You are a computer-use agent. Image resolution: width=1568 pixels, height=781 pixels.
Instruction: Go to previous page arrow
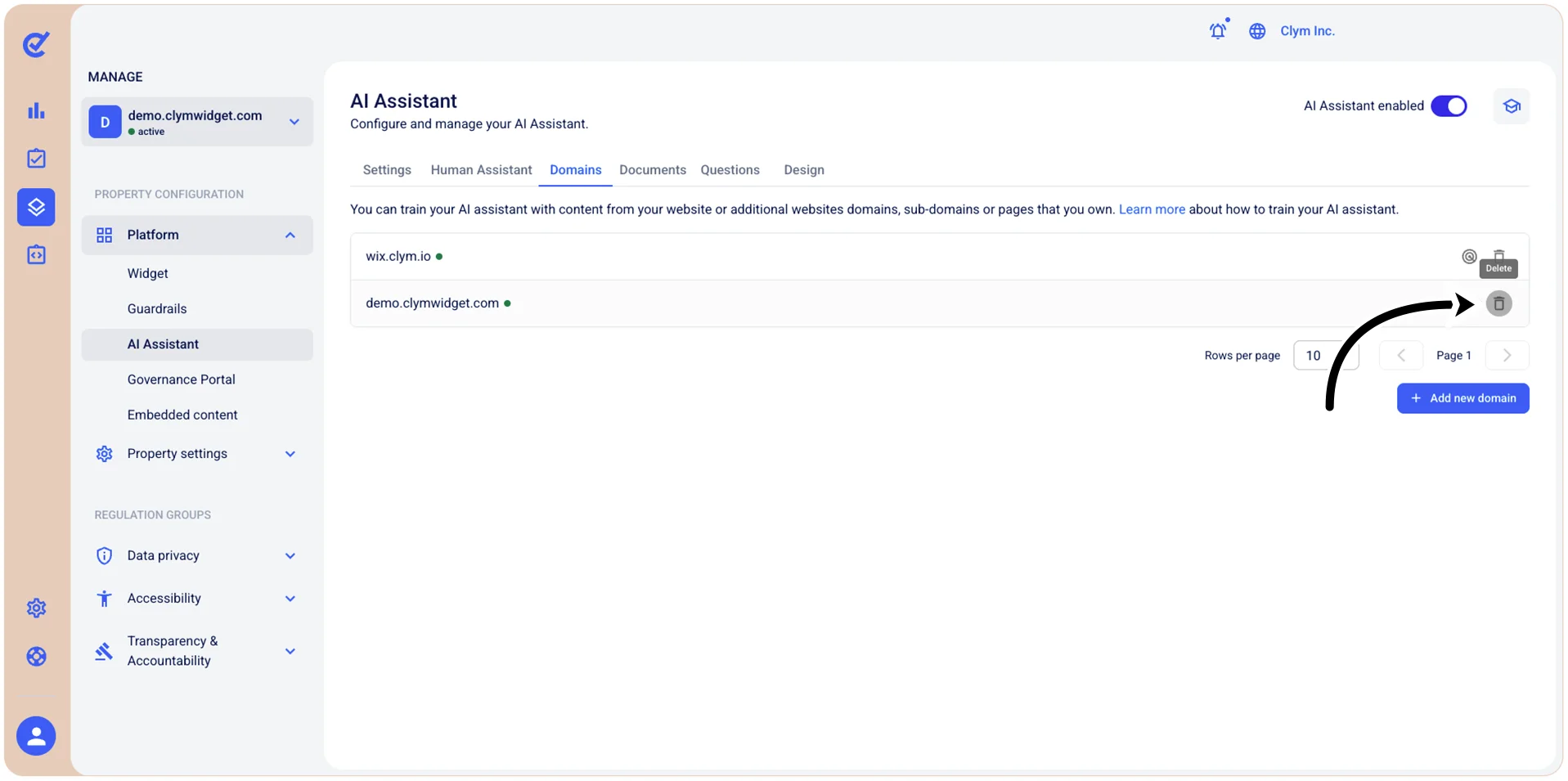tap(1401, 356)
